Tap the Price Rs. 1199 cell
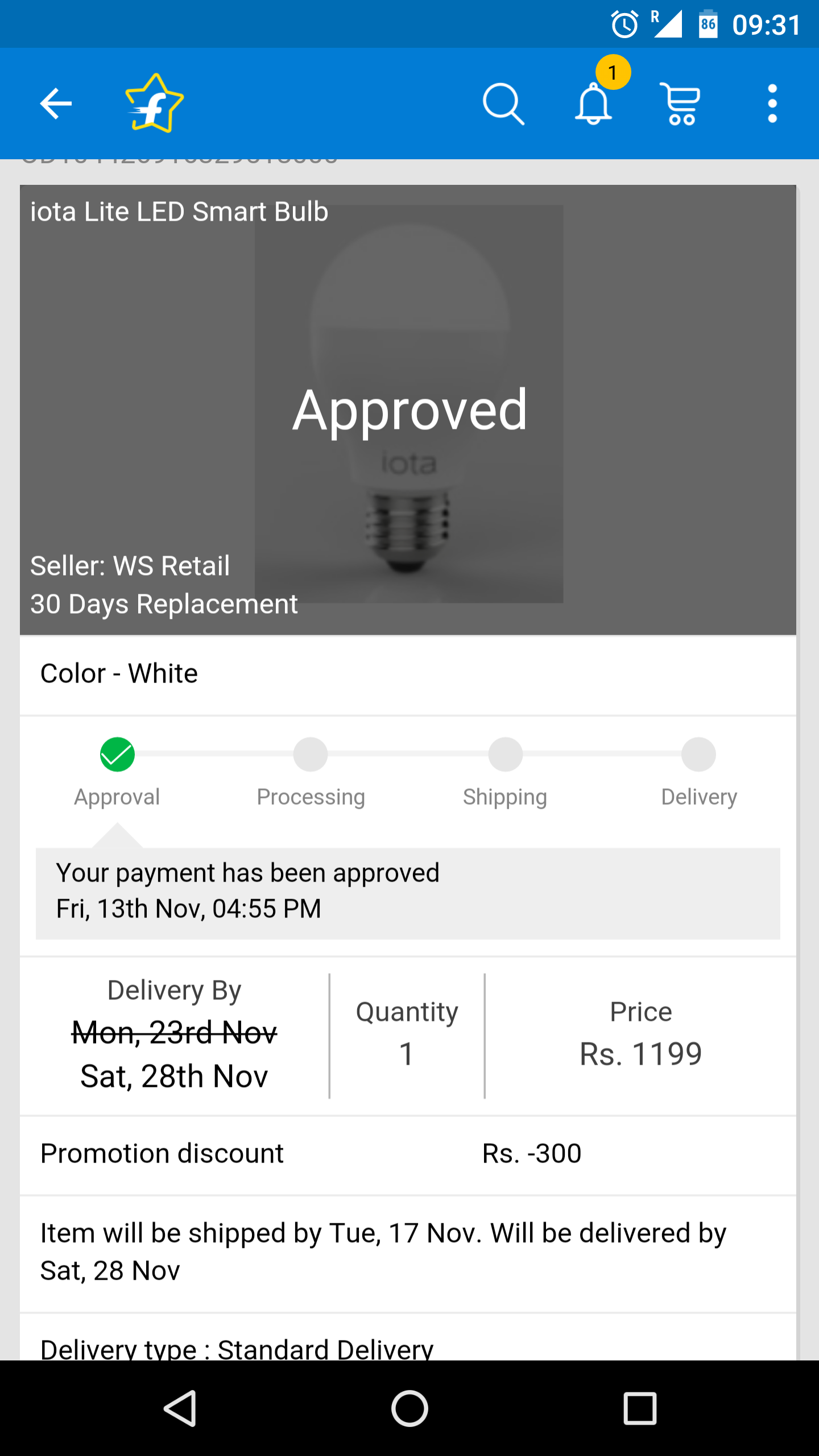819x1456 pixels. (x=640, y=1035)
